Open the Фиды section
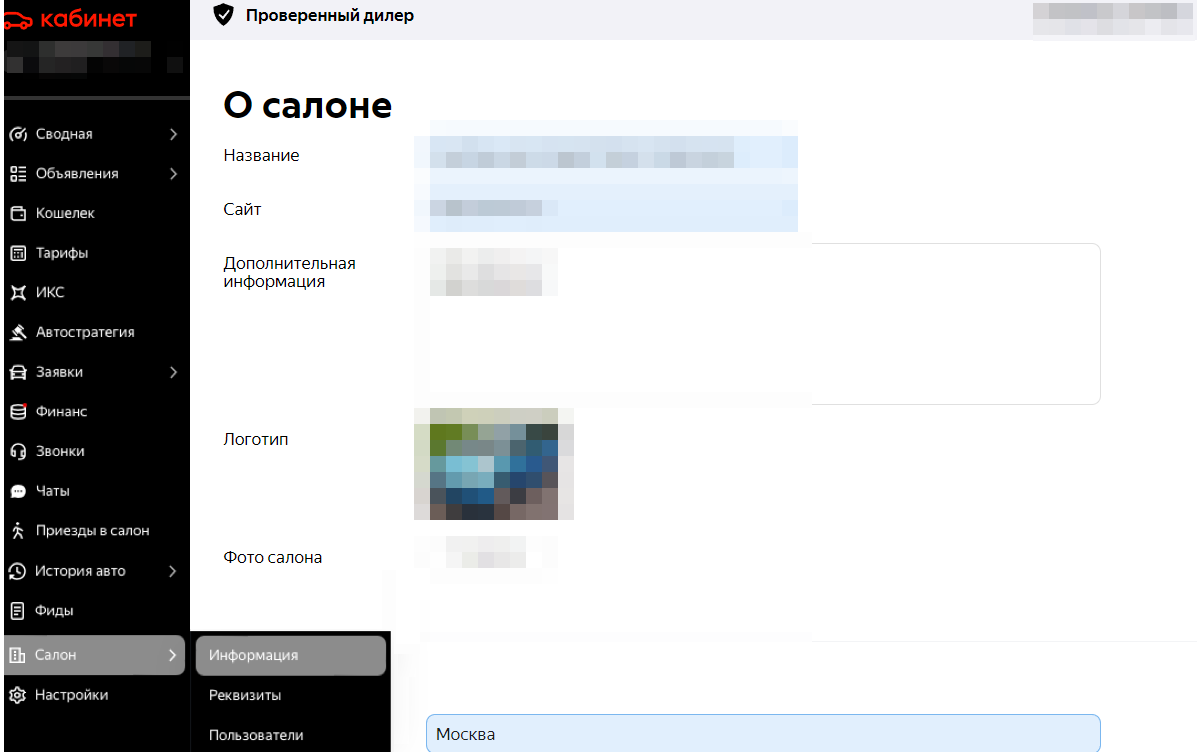Screen dimensions: 1197x752 [54, 610]
